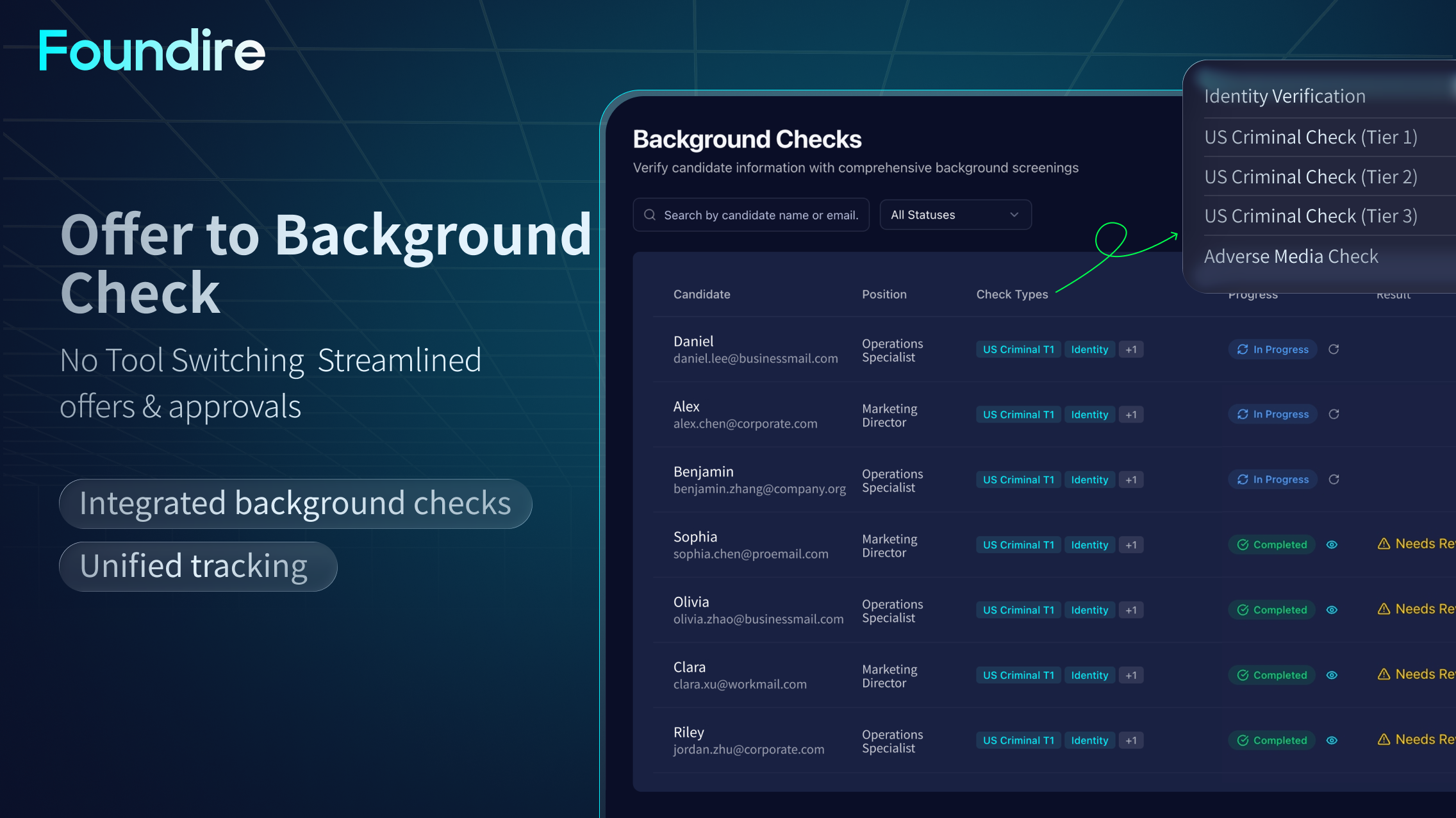1456x818 pixels.
Task: Click the refresh icon on Alex's row
Action: click(x=1334, y=414)
